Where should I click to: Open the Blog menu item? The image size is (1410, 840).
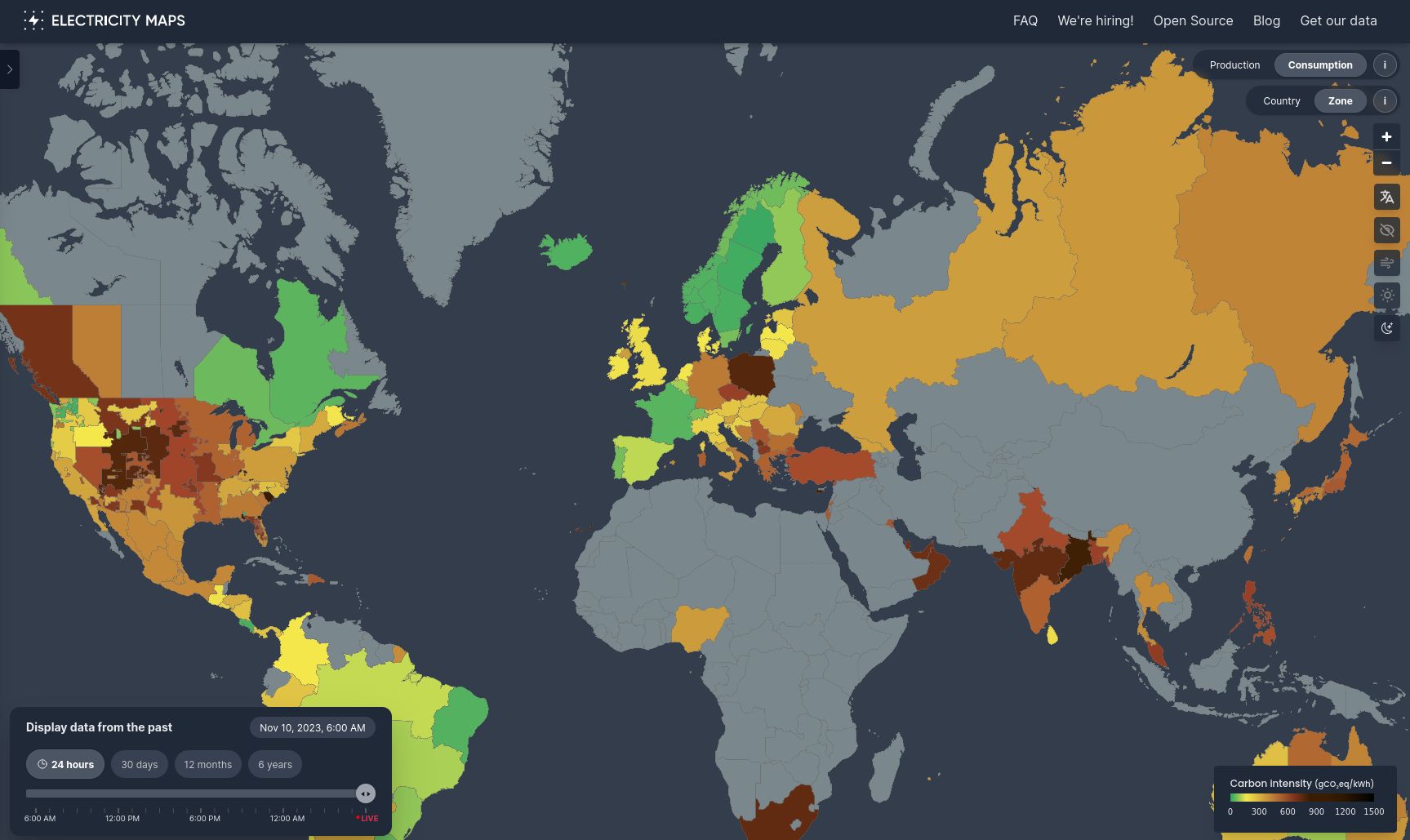pos(1266,20)
